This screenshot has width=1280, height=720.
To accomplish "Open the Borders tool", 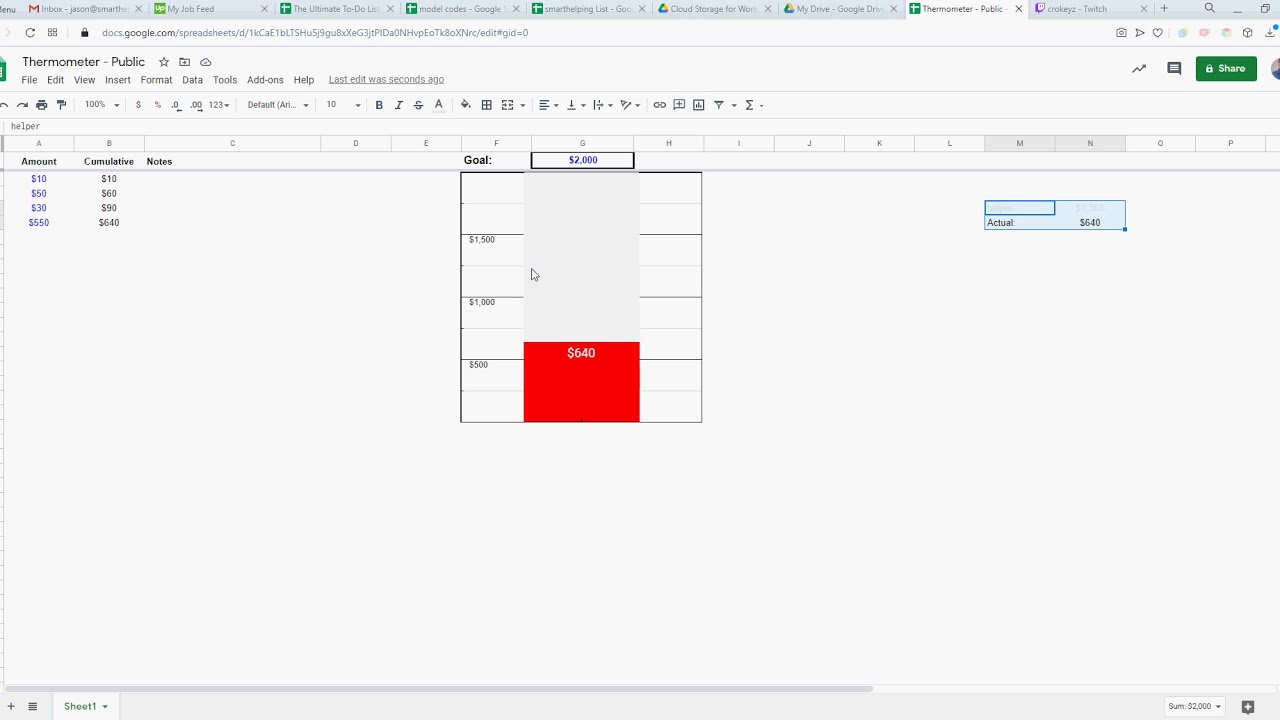I will click(486, 105).
